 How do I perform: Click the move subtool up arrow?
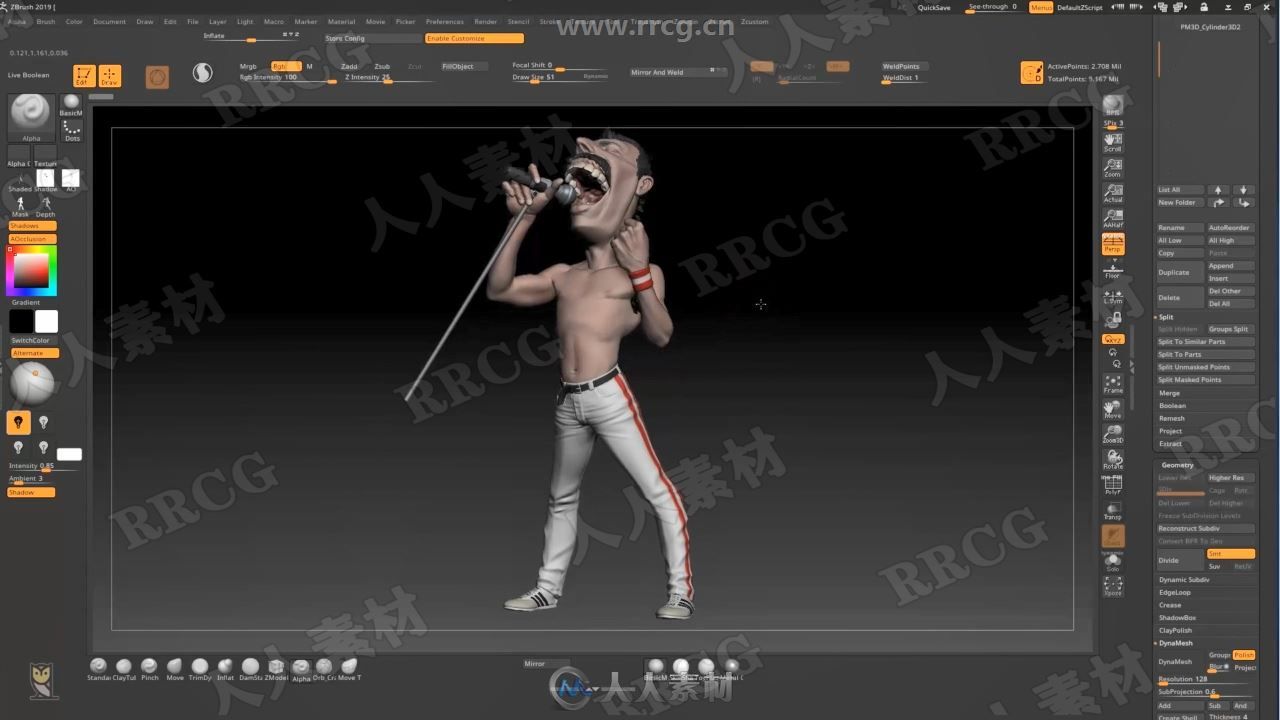1218,189
